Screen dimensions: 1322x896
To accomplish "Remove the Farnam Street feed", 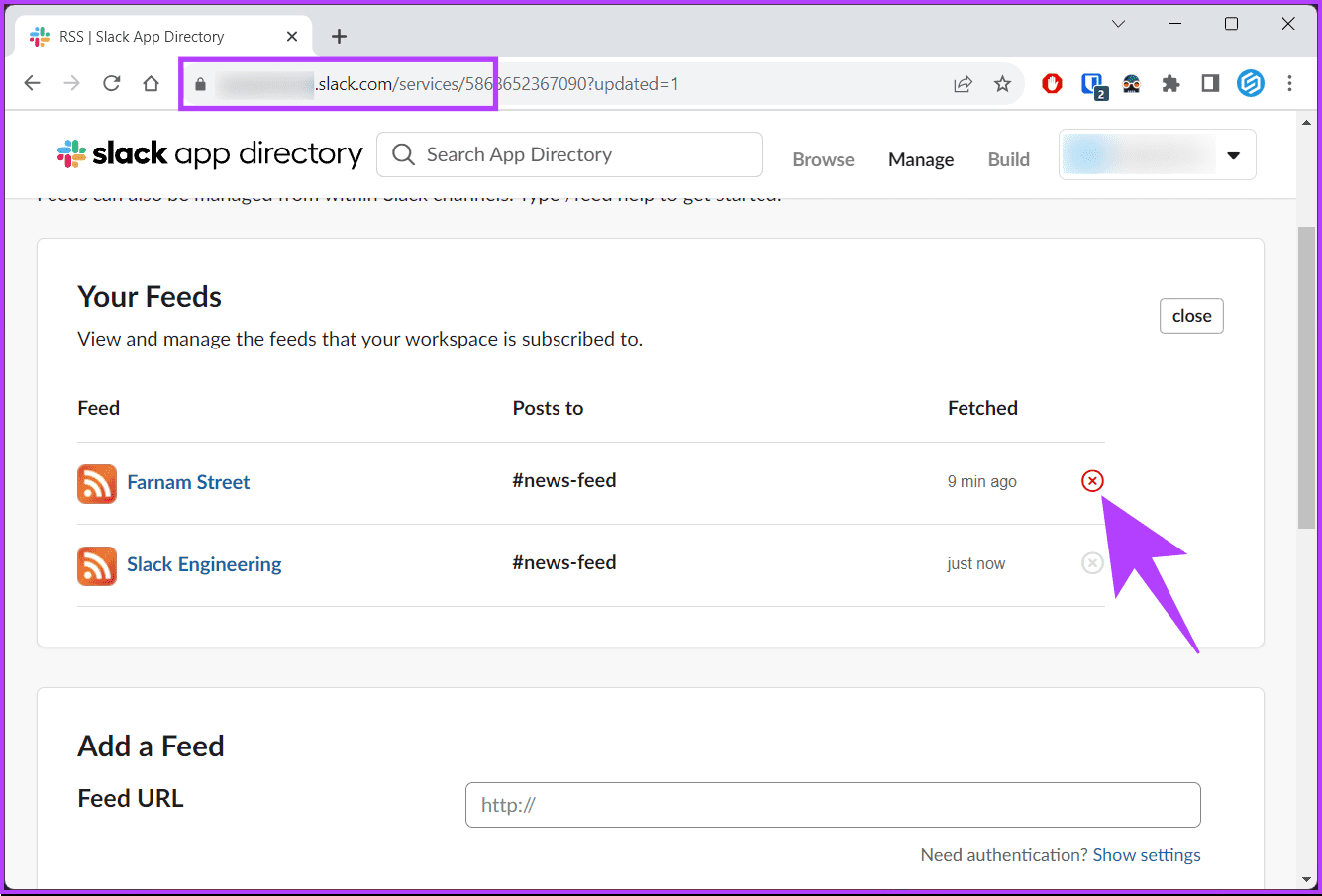I will pos(1092,481).
